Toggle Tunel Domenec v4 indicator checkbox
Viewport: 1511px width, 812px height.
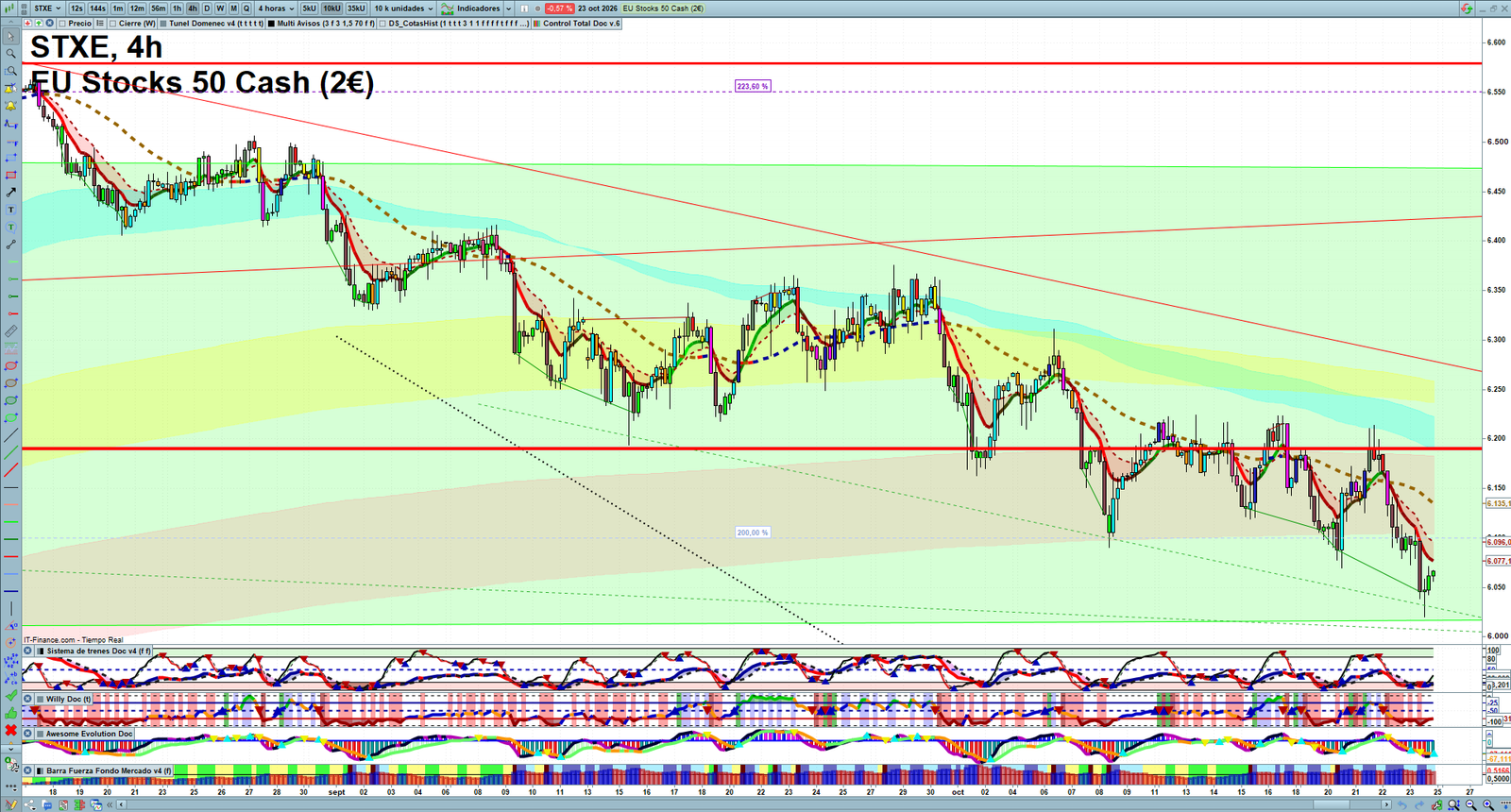pos(163,24)
